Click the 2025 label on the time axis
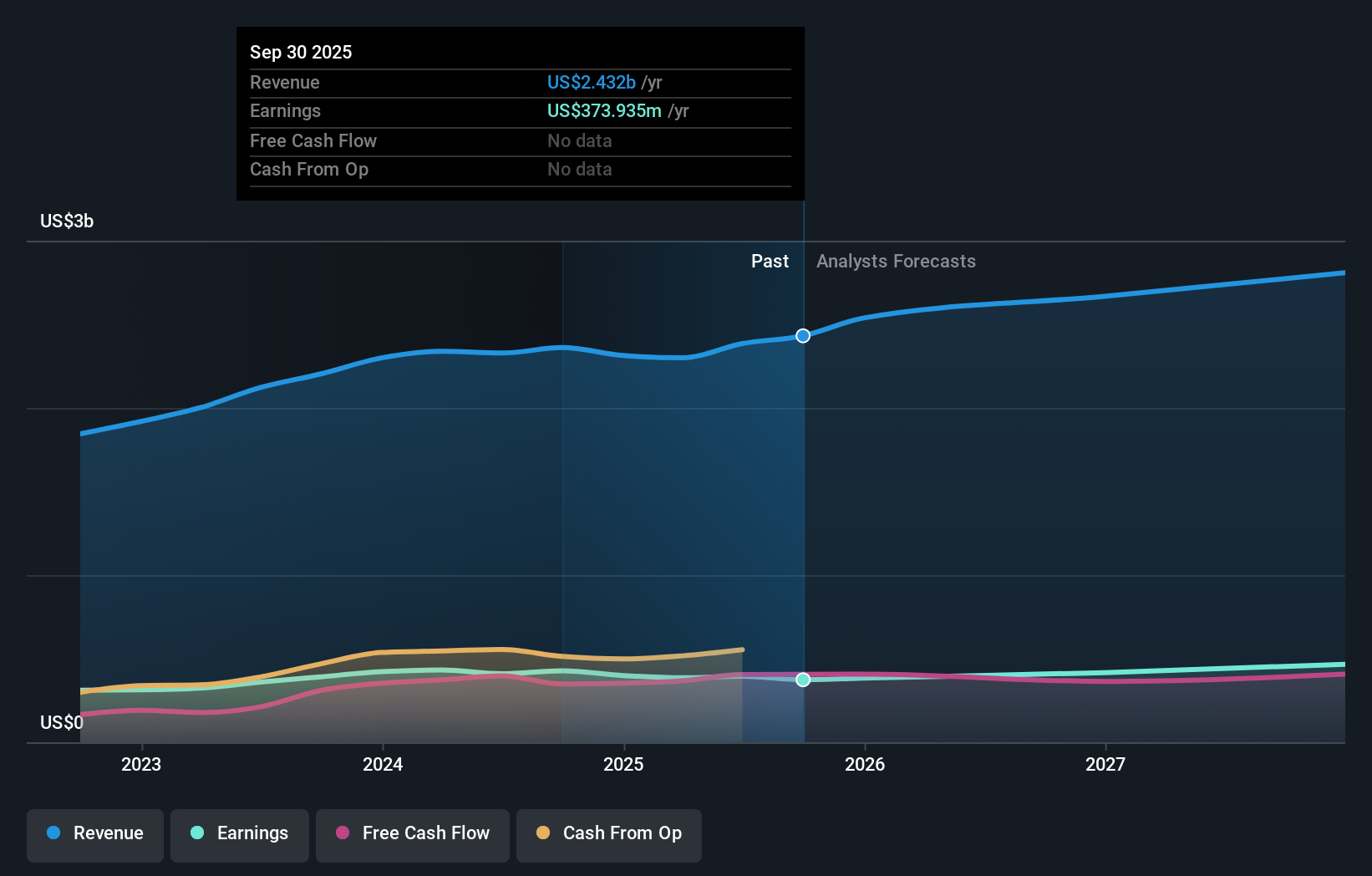 (x=624, y=764)
